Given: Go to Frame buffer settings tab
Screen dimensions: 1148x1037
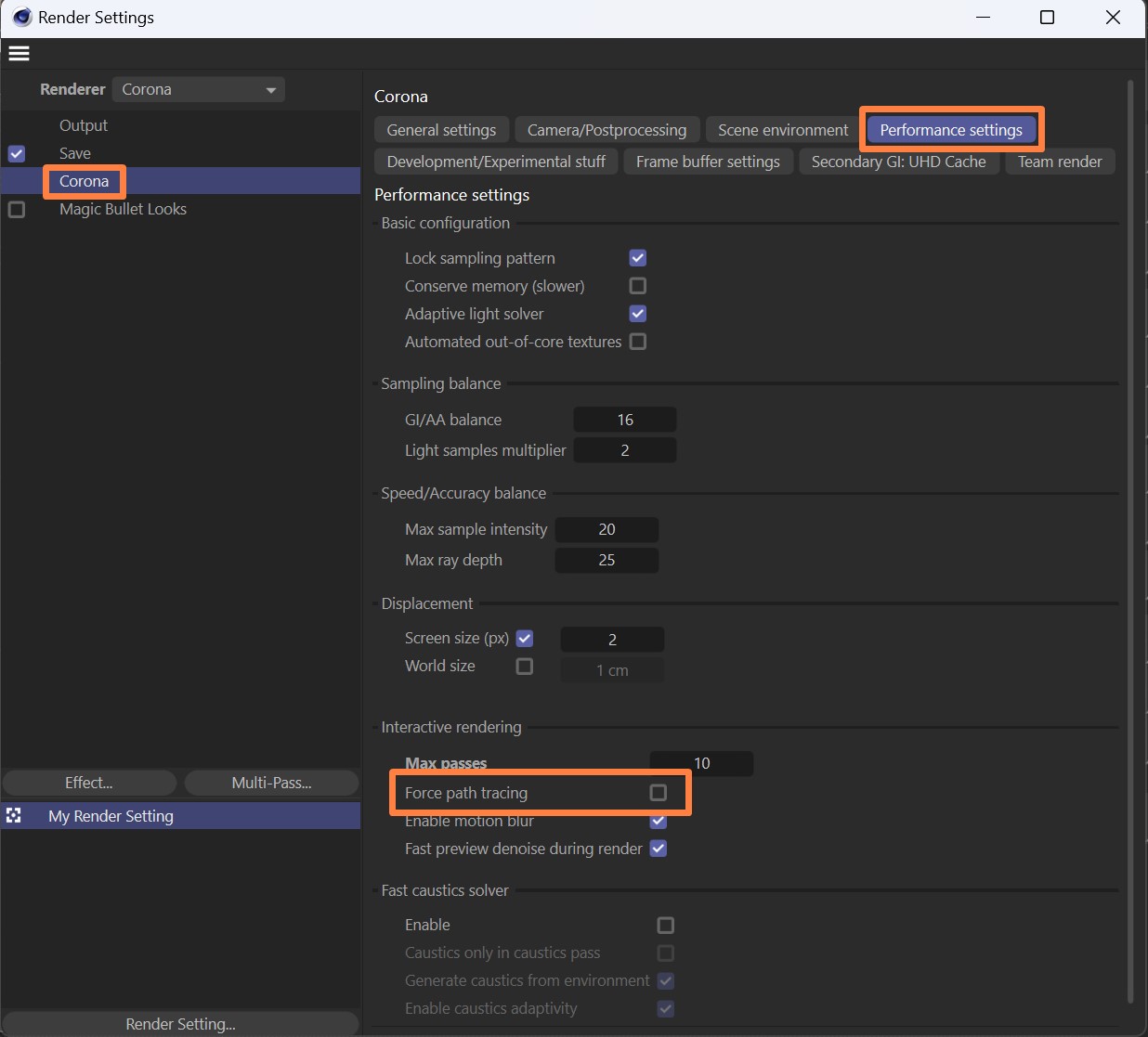Looking at the screenshot, I should (708, 162).
